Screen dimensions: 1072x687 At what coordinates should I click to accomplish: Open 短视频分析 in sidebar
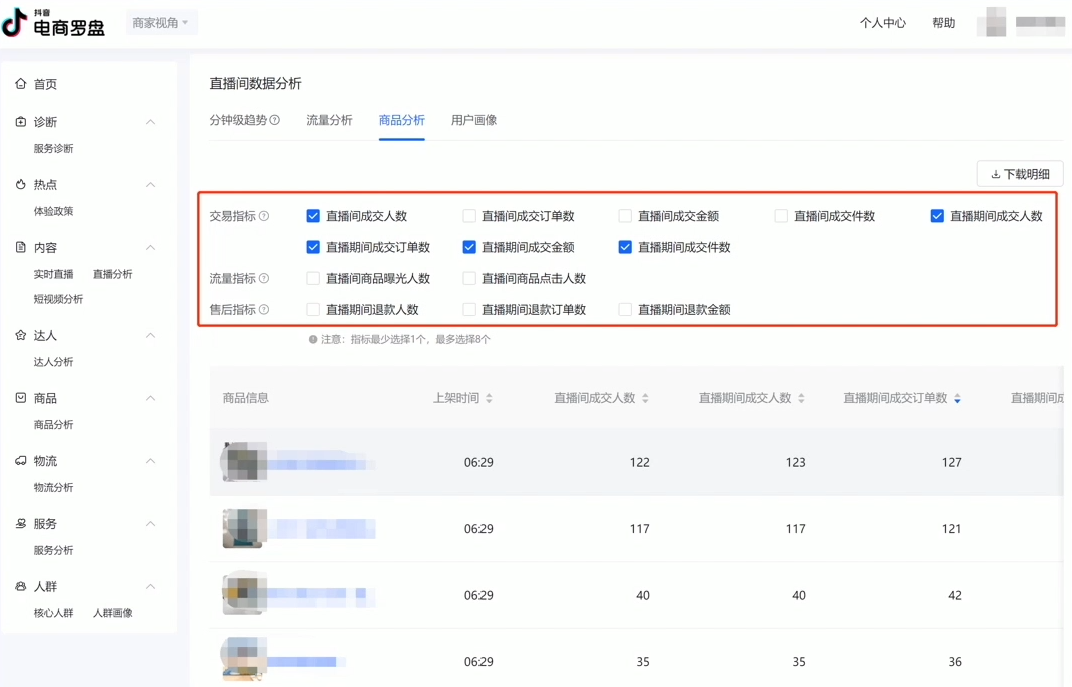tap(58, 299)
